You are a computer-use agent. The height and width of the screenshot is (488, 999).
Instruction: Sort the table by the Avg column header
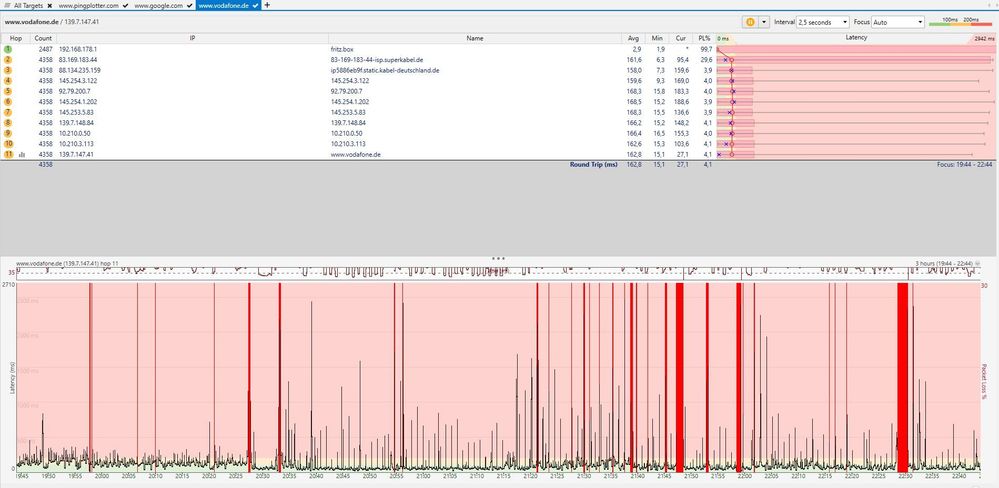pos(633,38)
